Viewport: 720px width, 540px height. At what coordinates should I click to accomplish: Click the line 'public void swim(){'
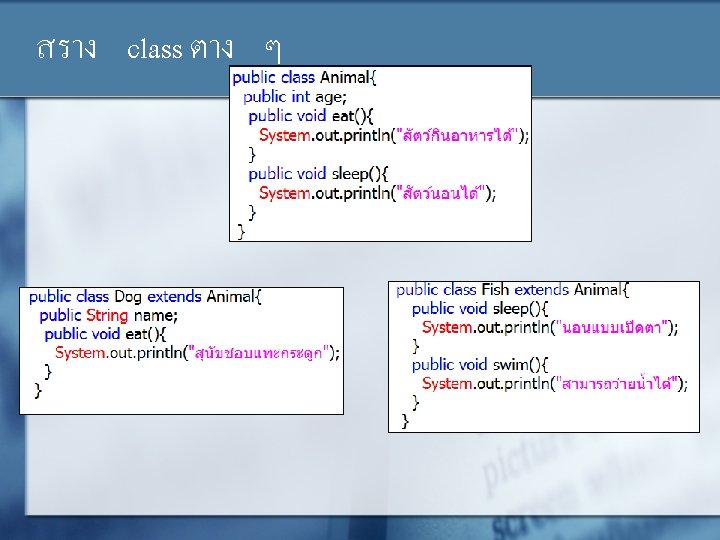click(x=480, y=365)
